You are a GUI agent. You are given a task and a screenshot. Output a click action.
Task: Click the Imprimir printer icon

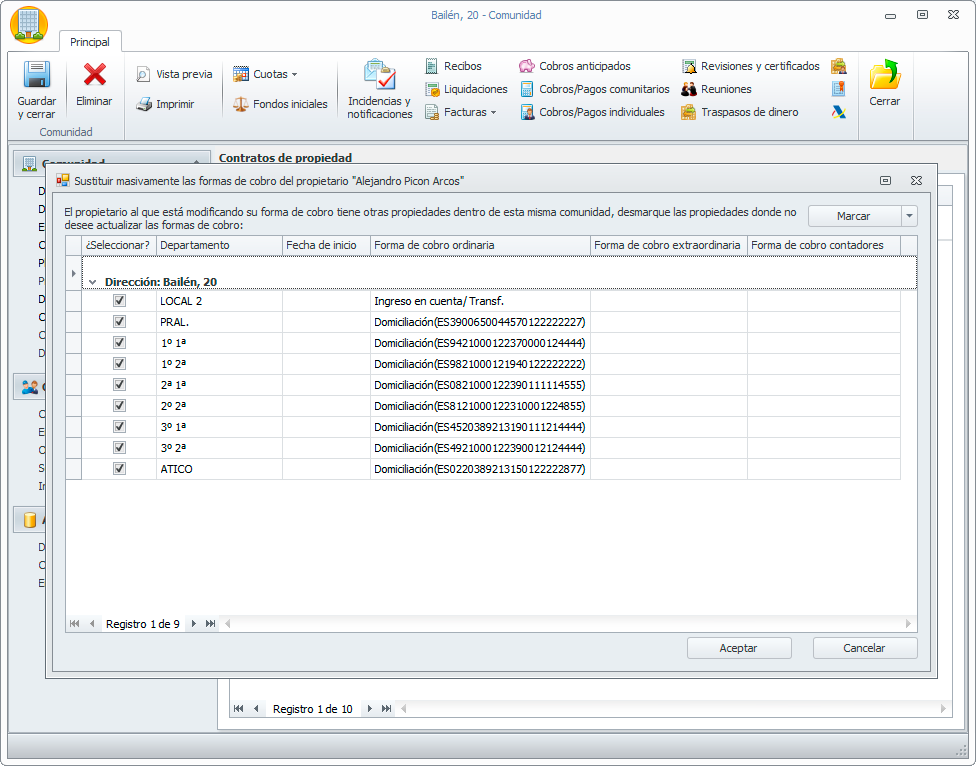(x=144, y=104)
